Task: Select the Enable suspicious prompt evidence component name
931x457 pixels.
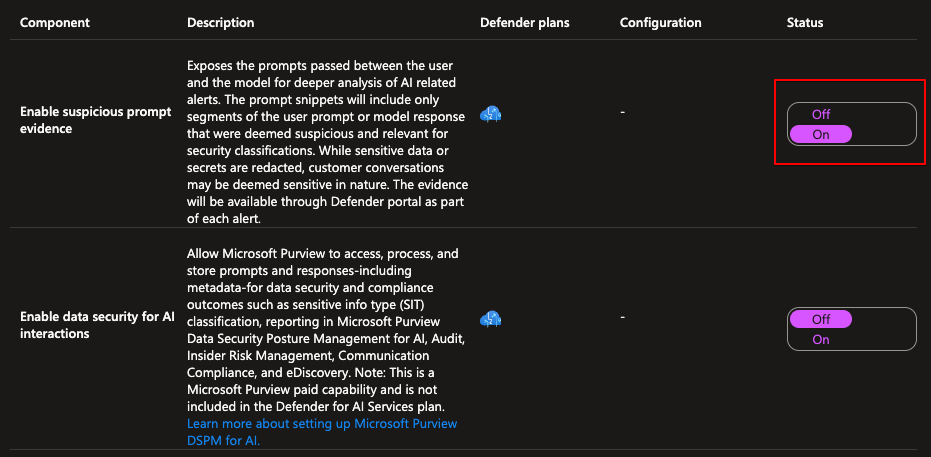Action: coord(96,120)
